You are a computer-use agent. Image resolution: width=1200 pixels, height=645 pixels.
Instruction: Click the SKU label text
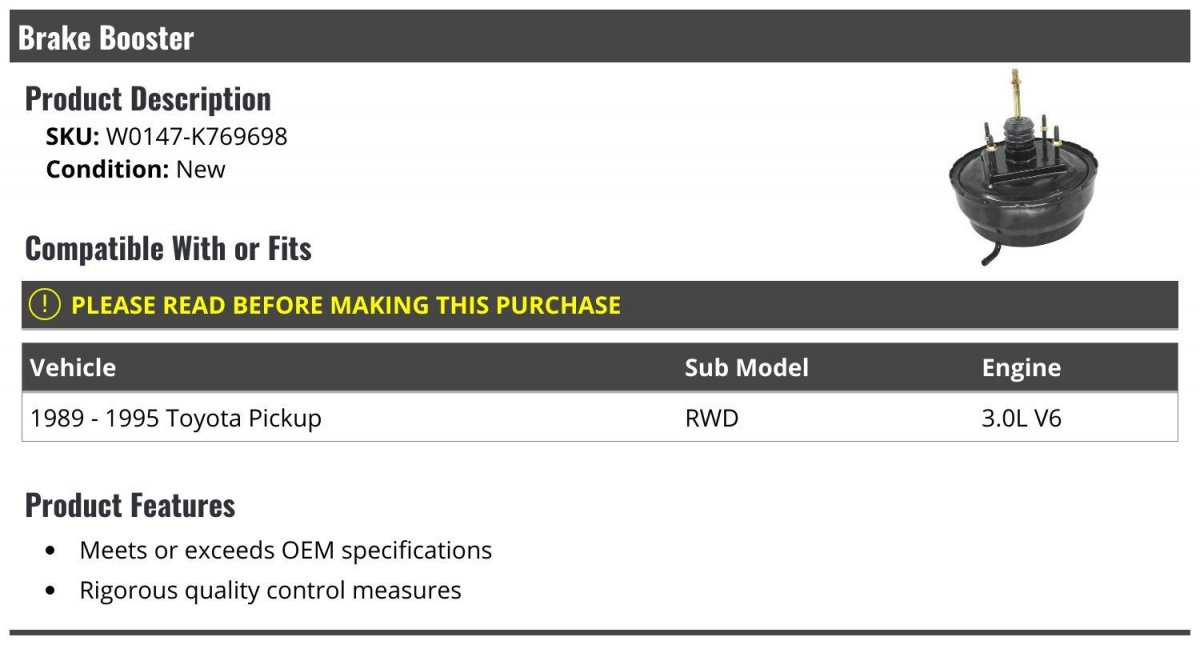(72, 137)
